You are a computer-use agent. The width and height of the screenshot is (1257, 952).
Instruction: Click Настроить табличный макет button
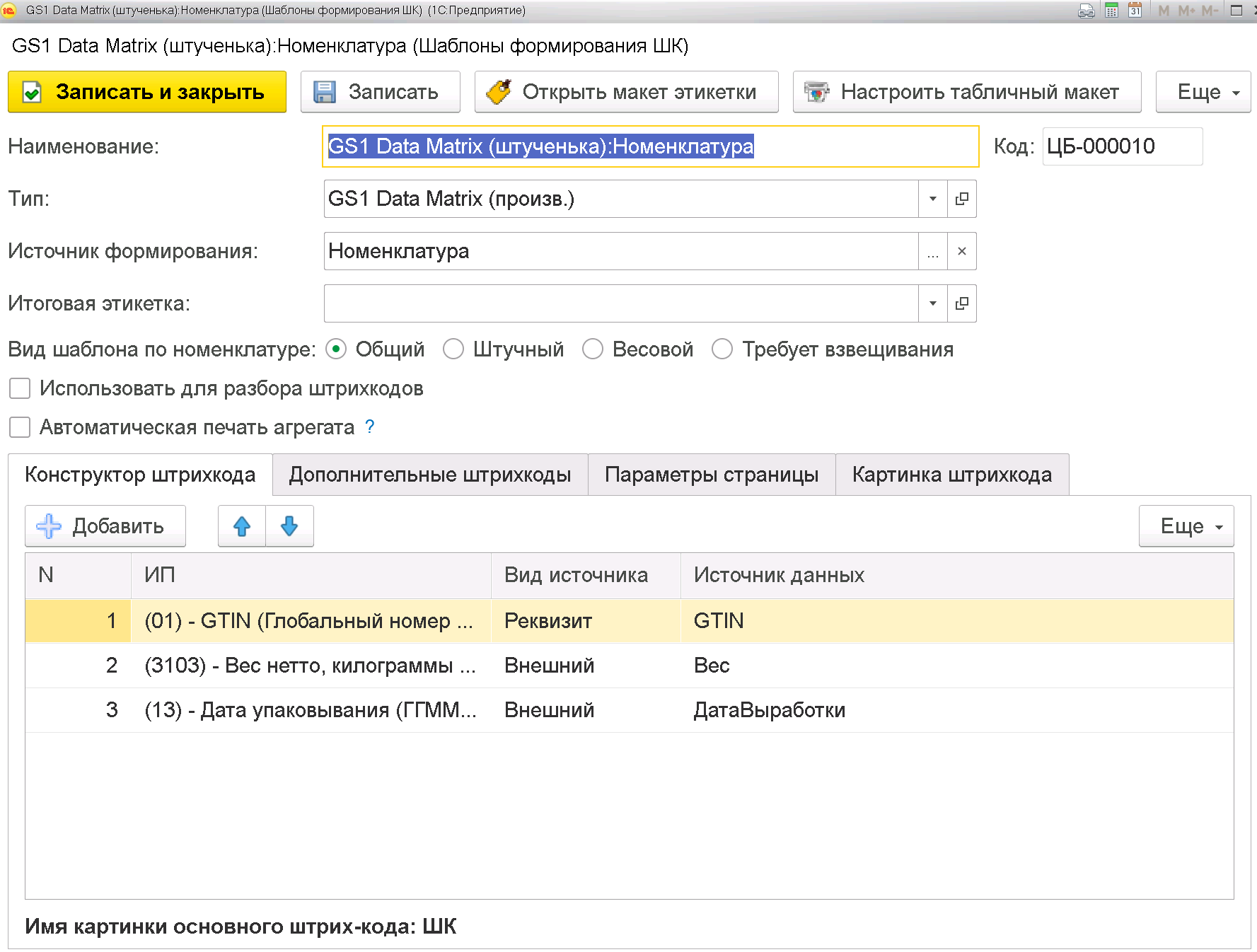coord(967,92)
